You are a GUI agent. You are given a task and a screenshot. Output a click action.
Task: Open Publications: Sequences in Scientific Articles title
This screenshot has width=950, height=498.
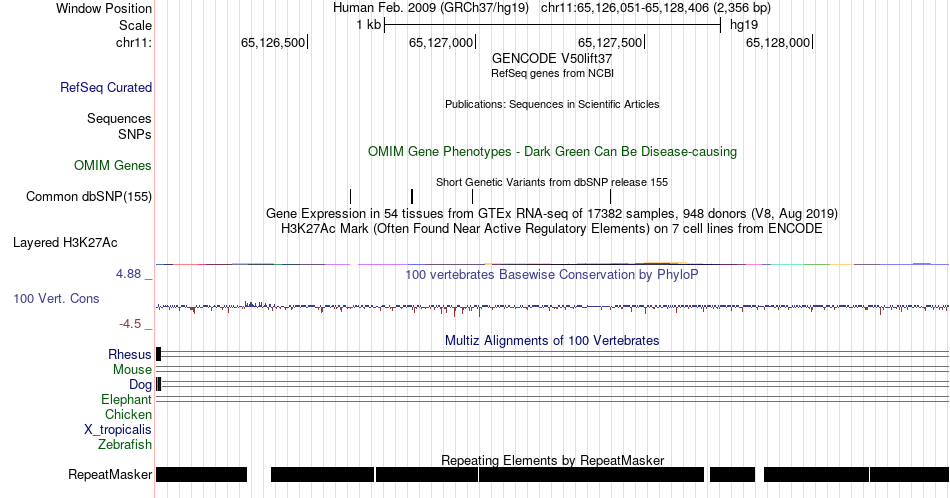click(x=552, y=104)
